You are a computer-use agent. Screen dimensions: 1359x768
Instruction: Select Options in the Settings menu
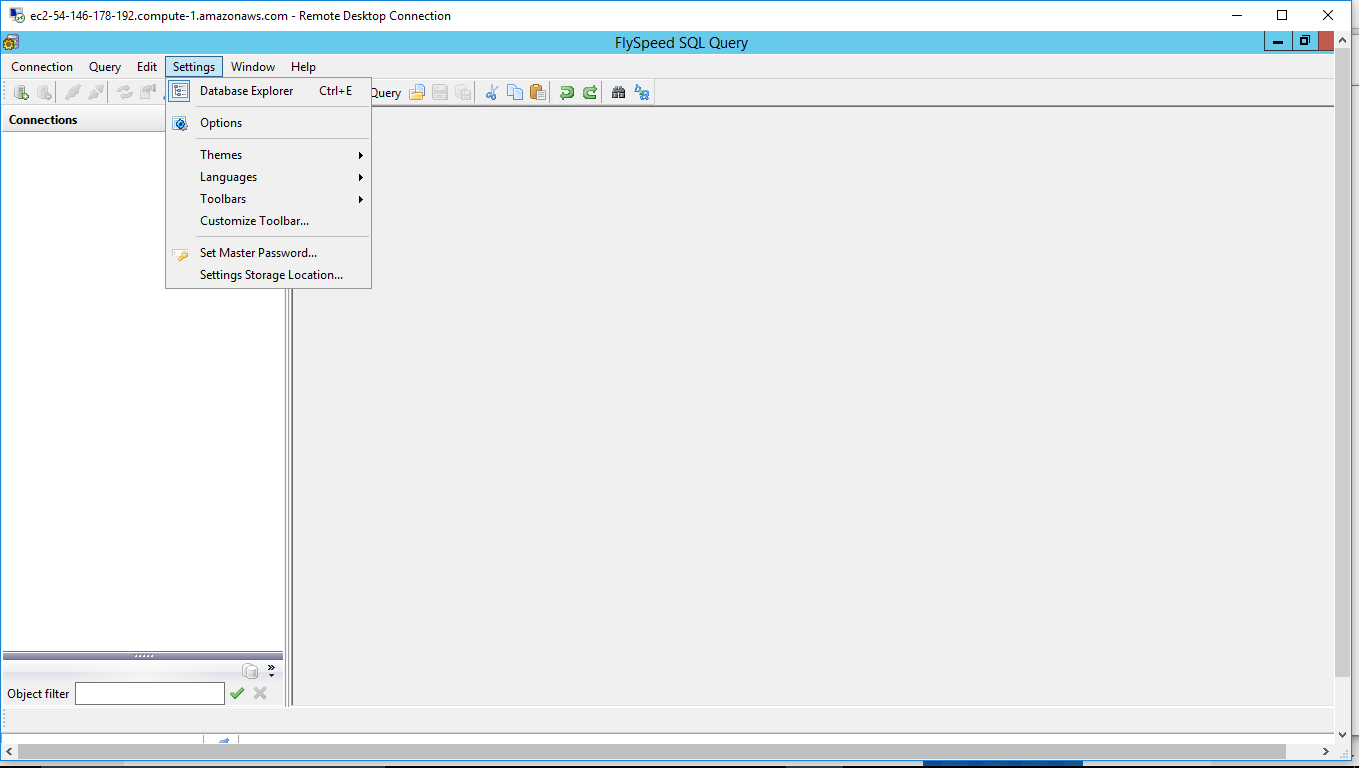tap(220, 123)
